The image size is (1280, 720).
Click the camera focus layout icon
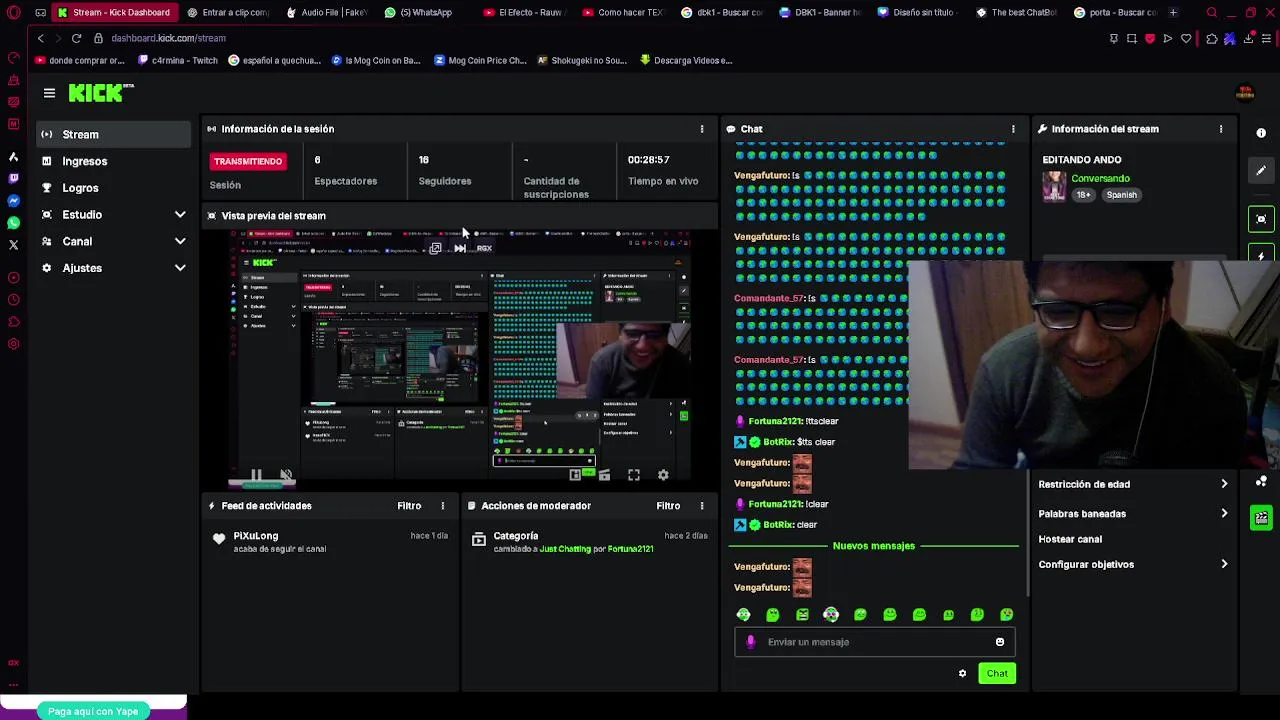coord(1261,218)
